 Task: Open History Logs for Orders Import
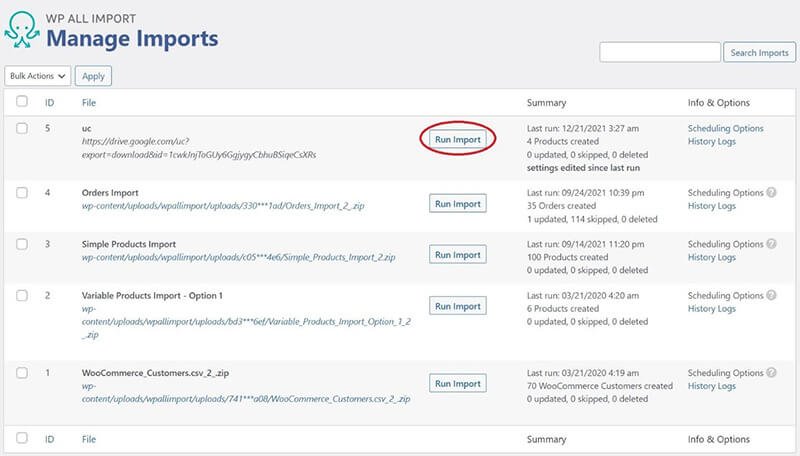[x=712, y=206]
